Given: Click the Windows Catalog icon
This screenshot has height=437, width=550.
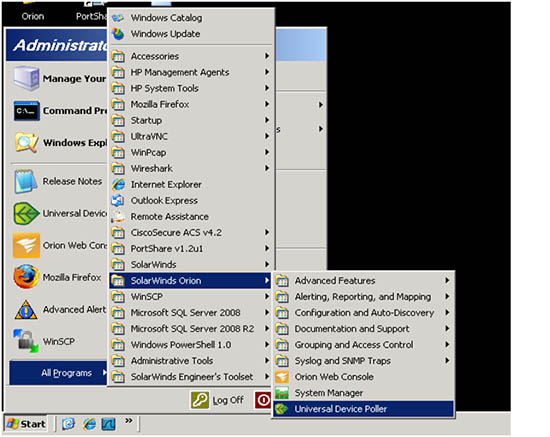Looking at the screenshot, I should pos(118,18).
